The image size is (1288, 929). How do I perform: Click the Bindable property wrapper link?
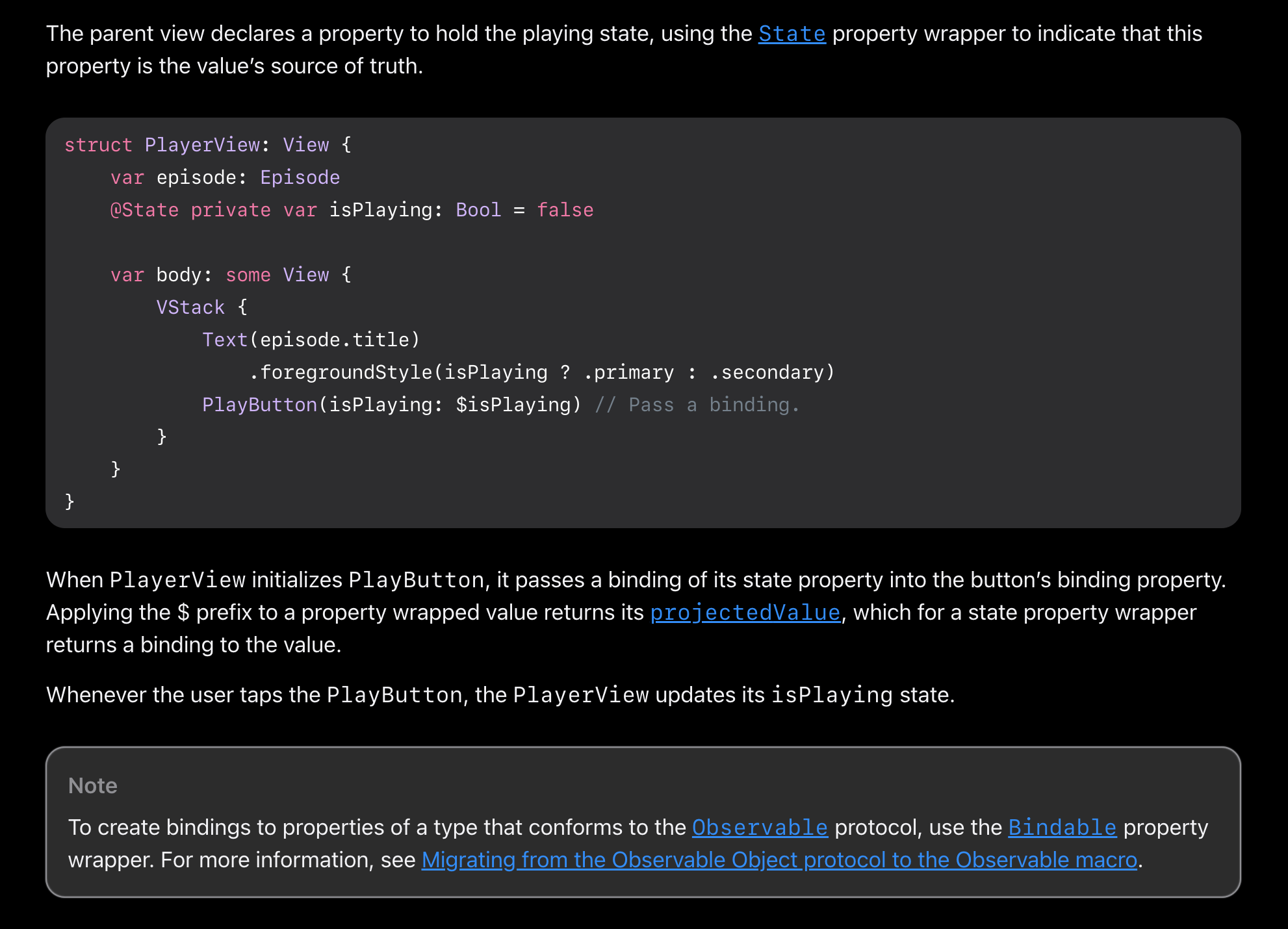point(1062,828)
